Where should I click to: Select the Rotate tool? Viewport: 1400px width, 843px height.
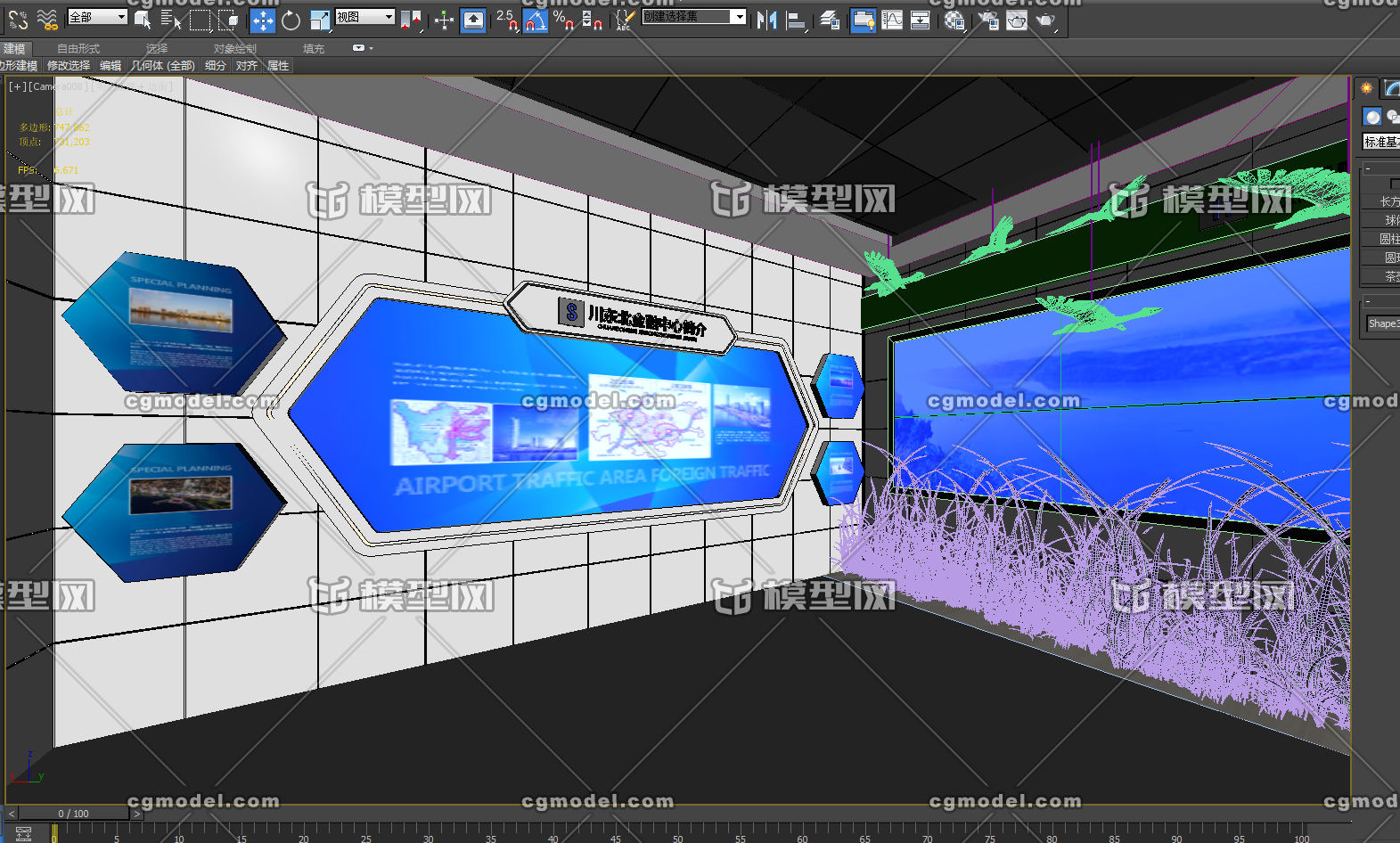291,20
